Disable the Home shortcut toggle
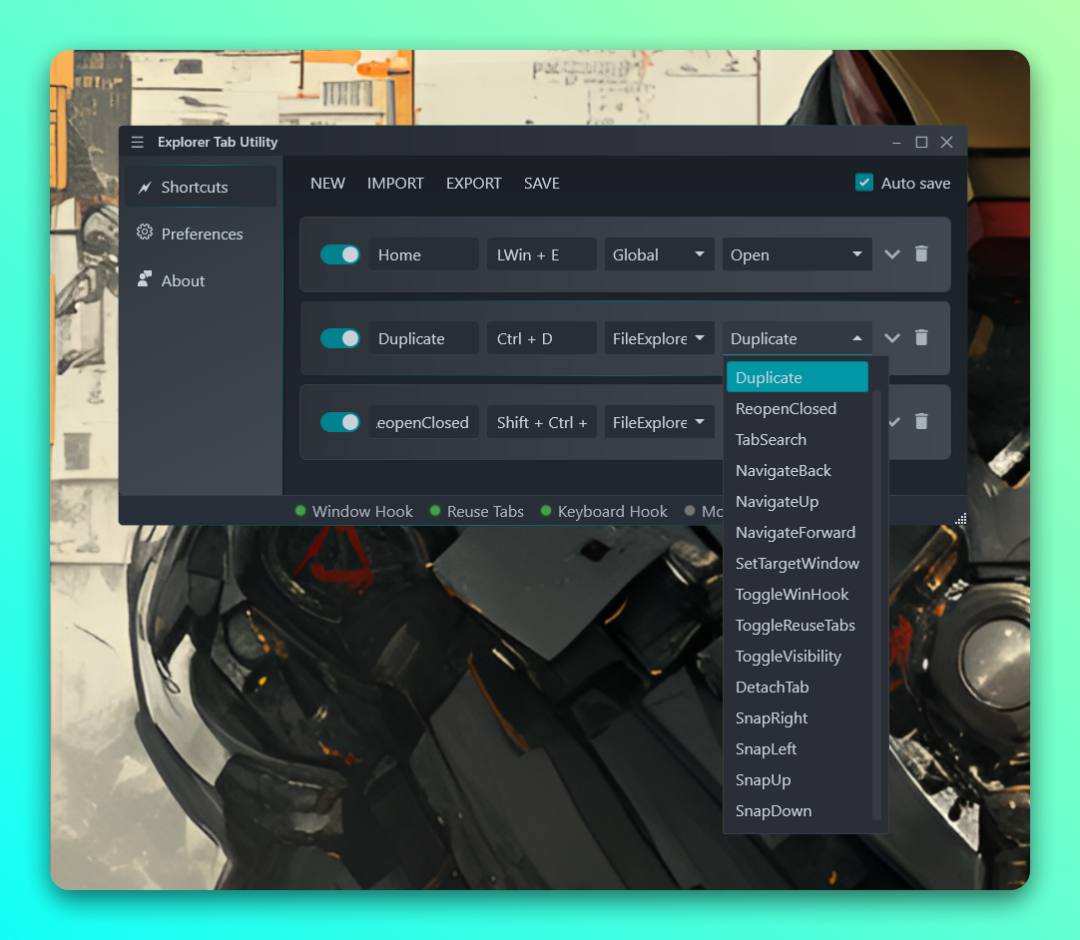Image resolution: width=1080 pixels, height=940 pixels. coord(340,255)
